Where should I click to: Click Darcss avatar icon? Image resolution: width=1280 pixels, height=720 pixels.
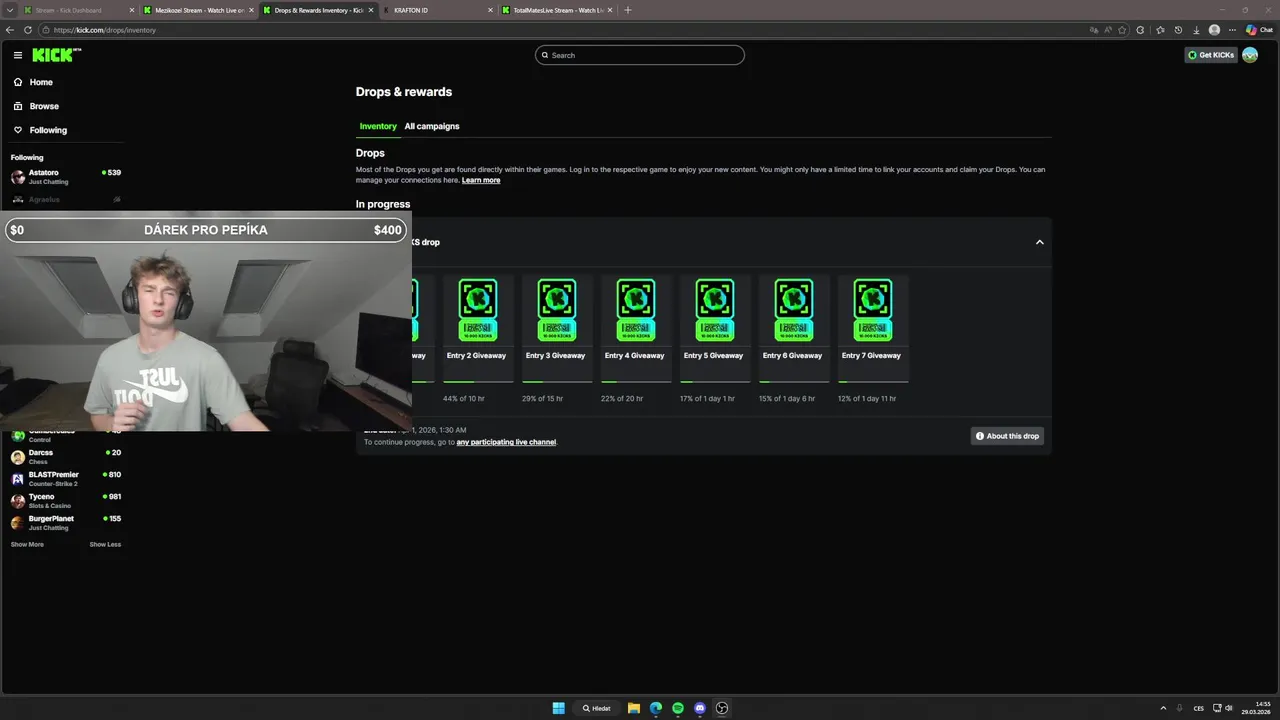pyautogui.click(x=18, y=457)
